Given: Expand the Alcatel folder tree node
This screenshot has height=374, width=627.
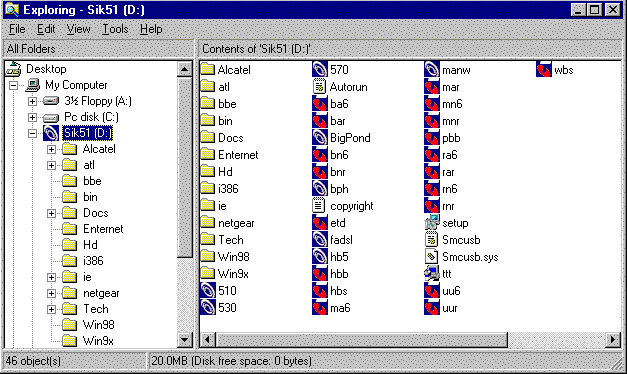Looking at the screenshot, I should [x=51, y=149].
